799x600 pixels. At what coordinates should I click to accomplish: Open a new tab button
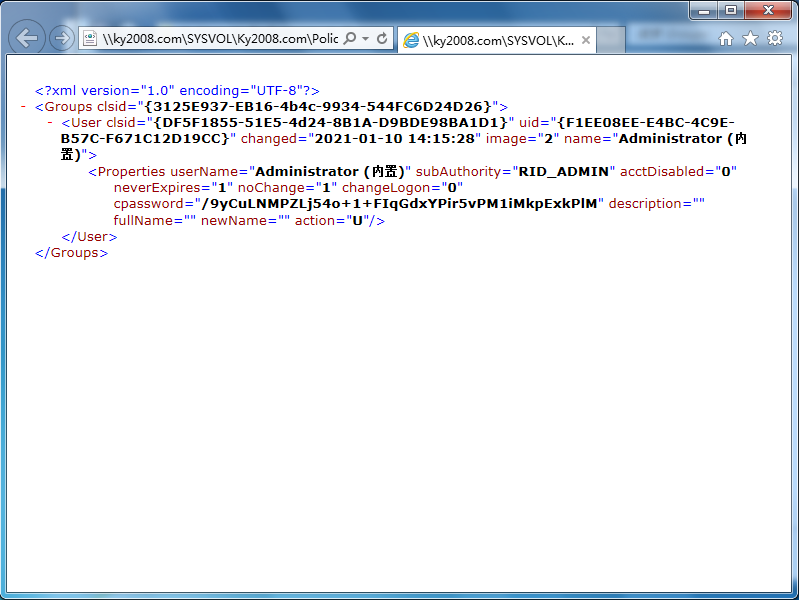[610, 39]
